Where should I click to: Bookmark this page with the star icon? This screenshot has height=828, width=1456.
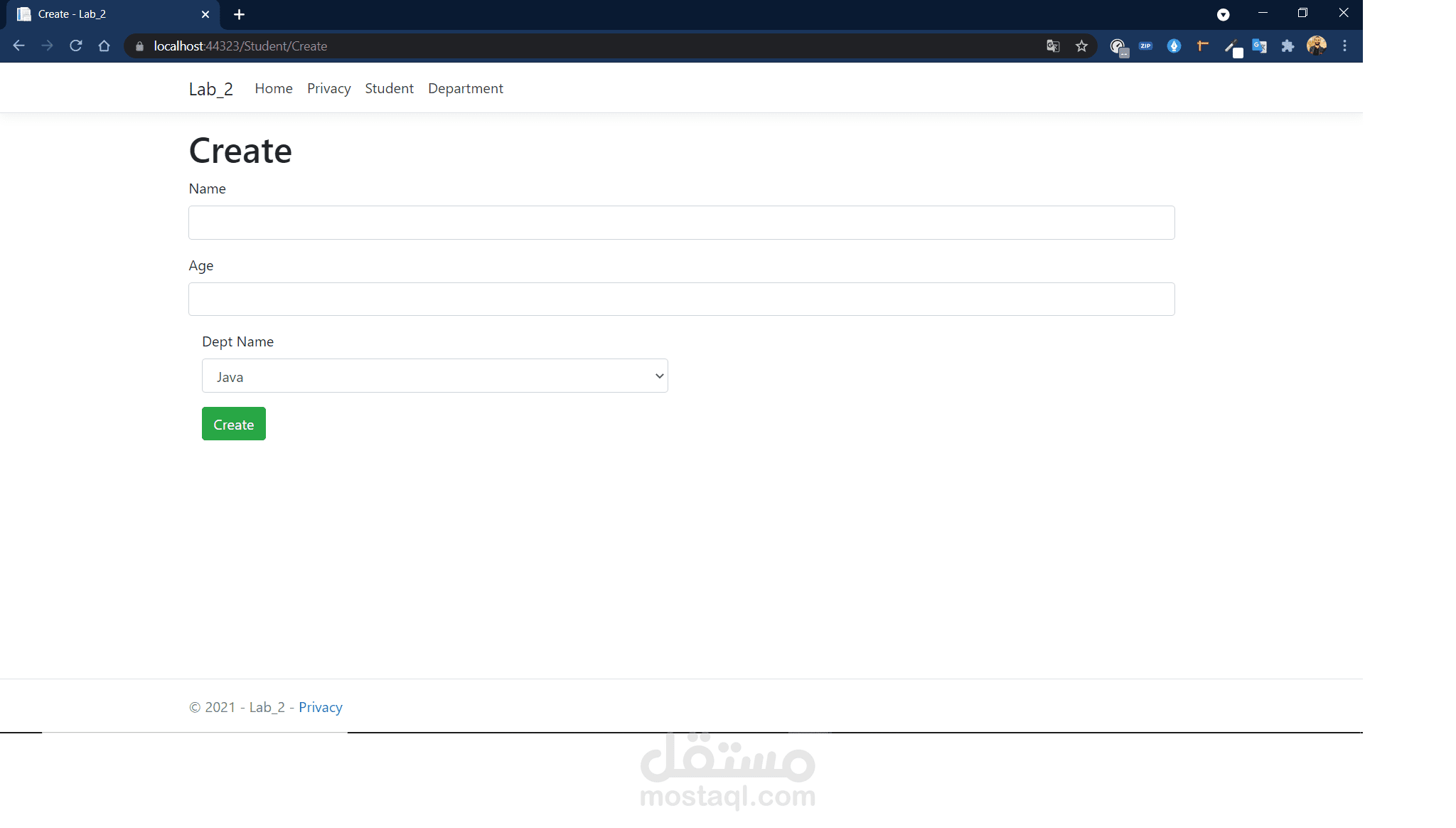point(1081,46)
